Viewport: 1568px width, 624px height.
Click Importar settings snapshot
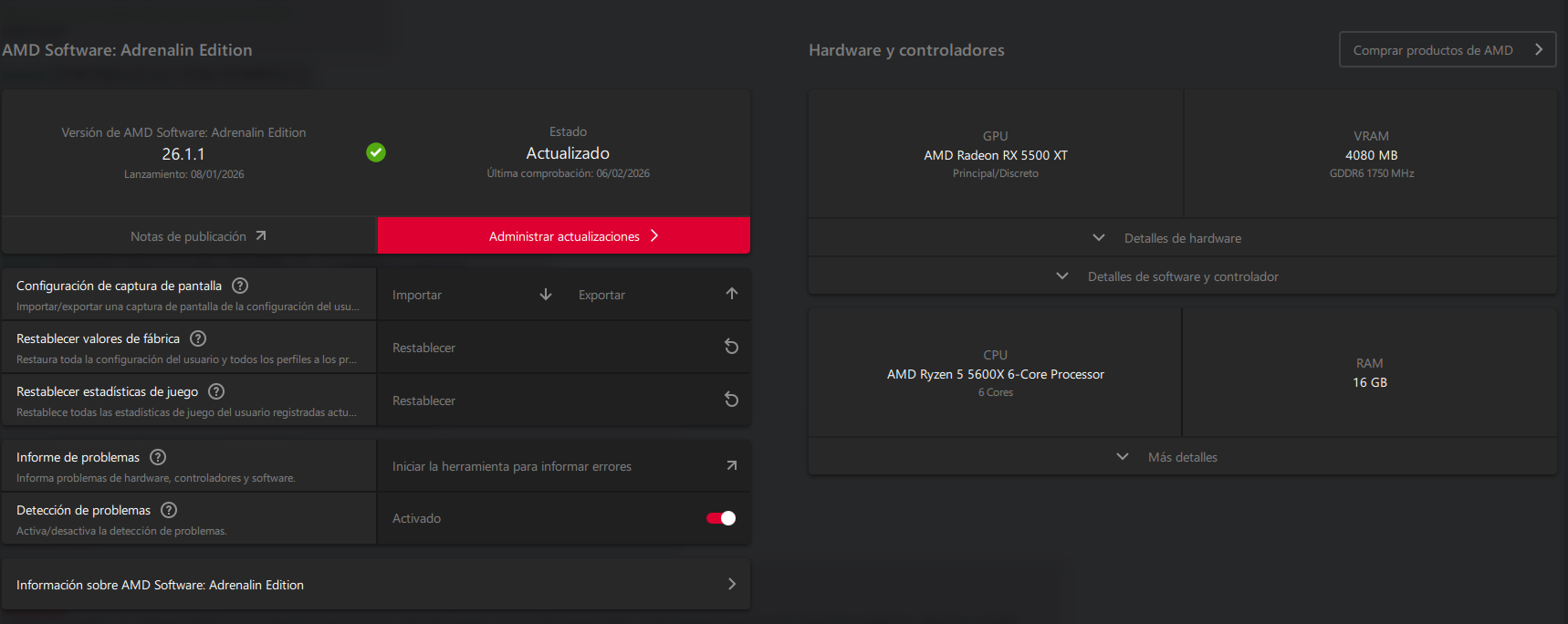473,295
